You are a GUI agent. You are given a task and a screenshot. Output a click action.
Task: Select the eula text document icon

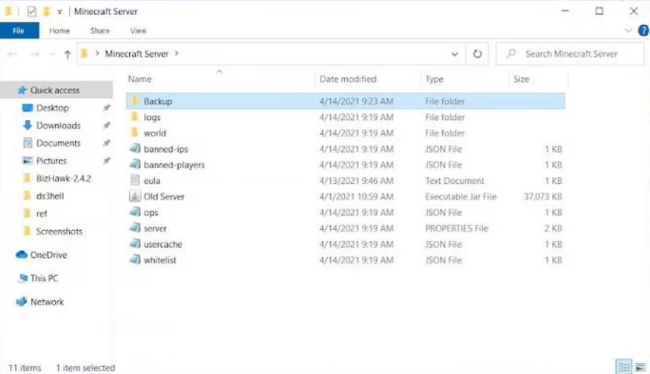point(135,180)
